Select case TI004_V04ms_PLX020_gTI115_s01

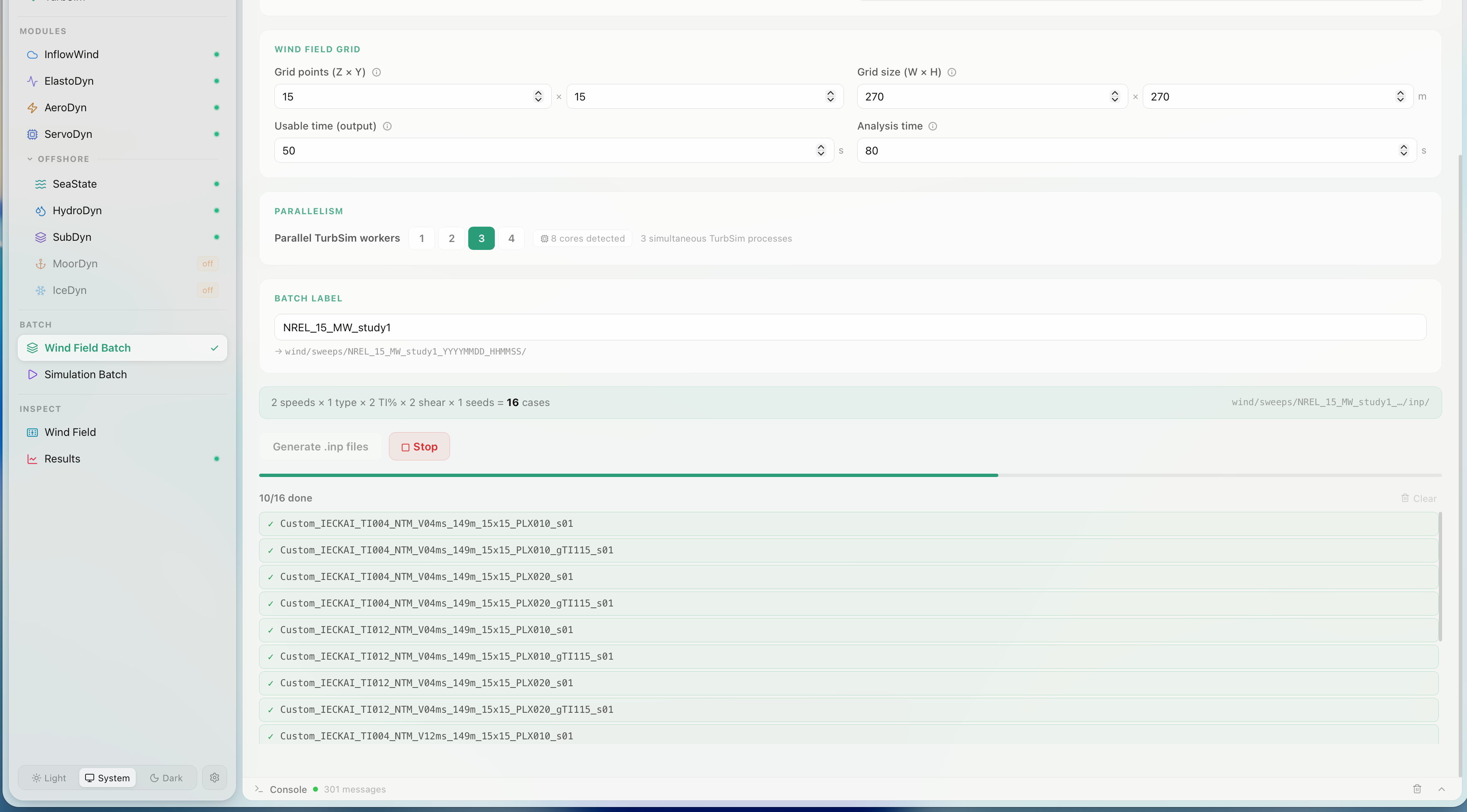pyautogui.click(x=848, y=604)
